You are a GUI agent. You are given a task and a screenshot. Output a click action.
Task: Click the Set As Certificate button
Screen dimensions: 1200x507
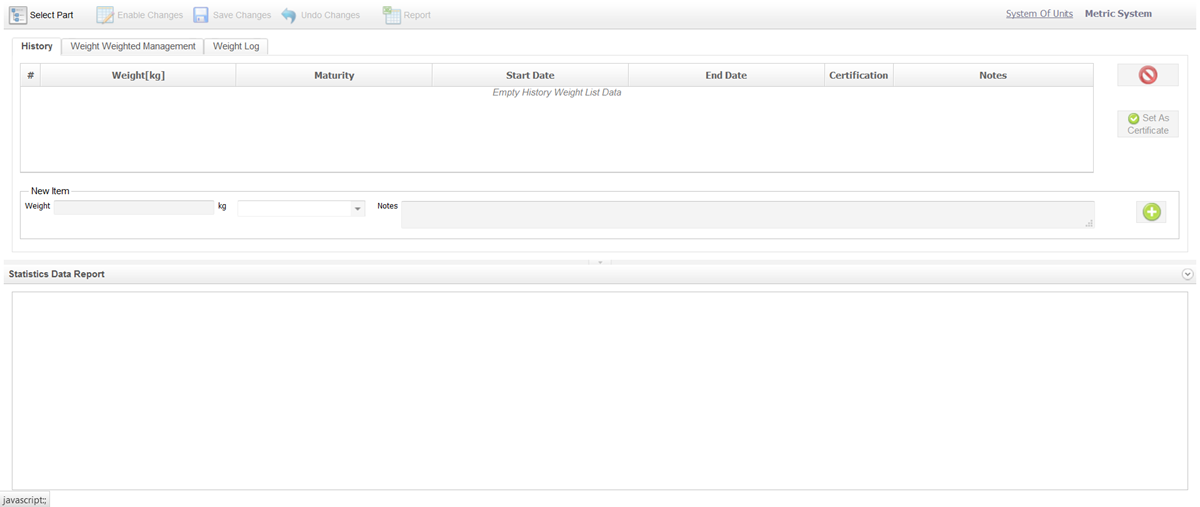tap(1148, 124)
